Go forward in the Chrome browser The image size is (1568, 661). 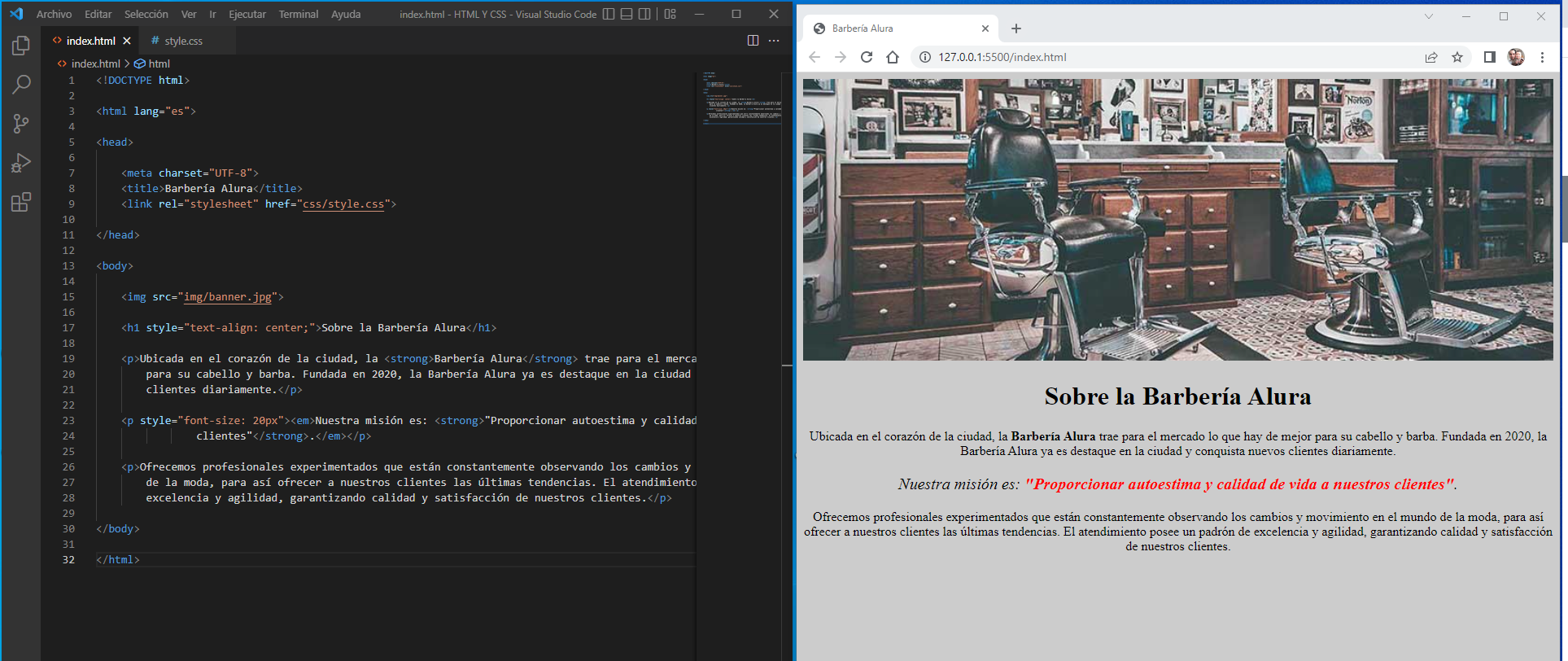point(841,57)
